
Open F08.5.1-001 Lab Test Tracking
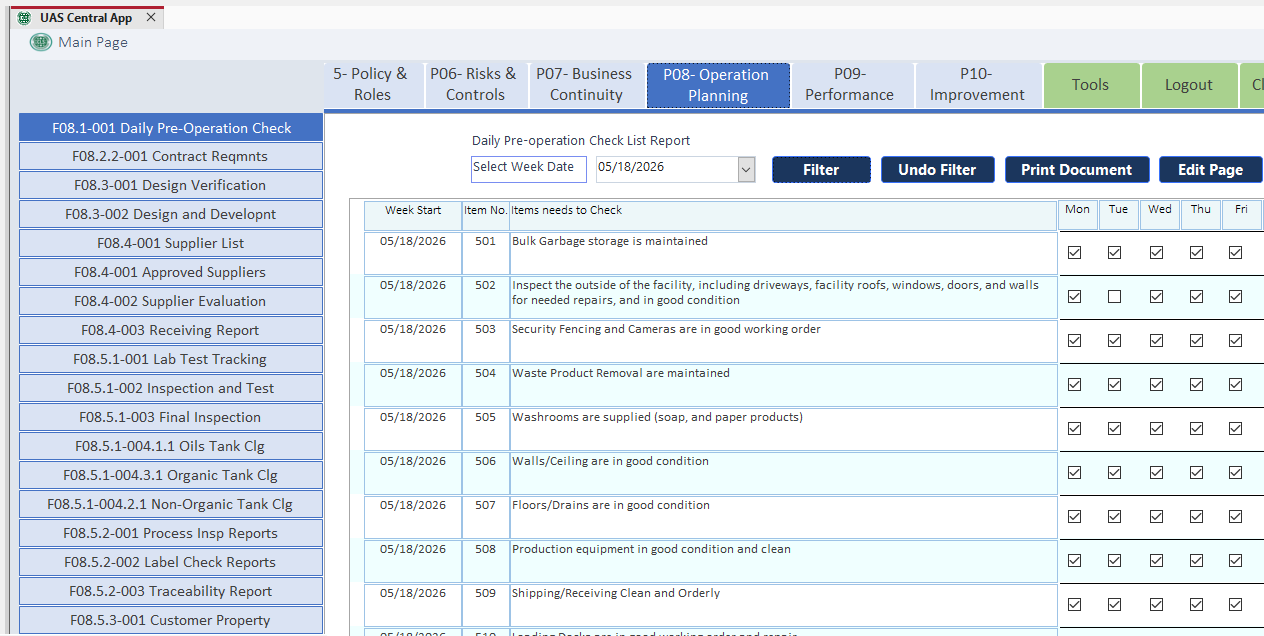171,359
